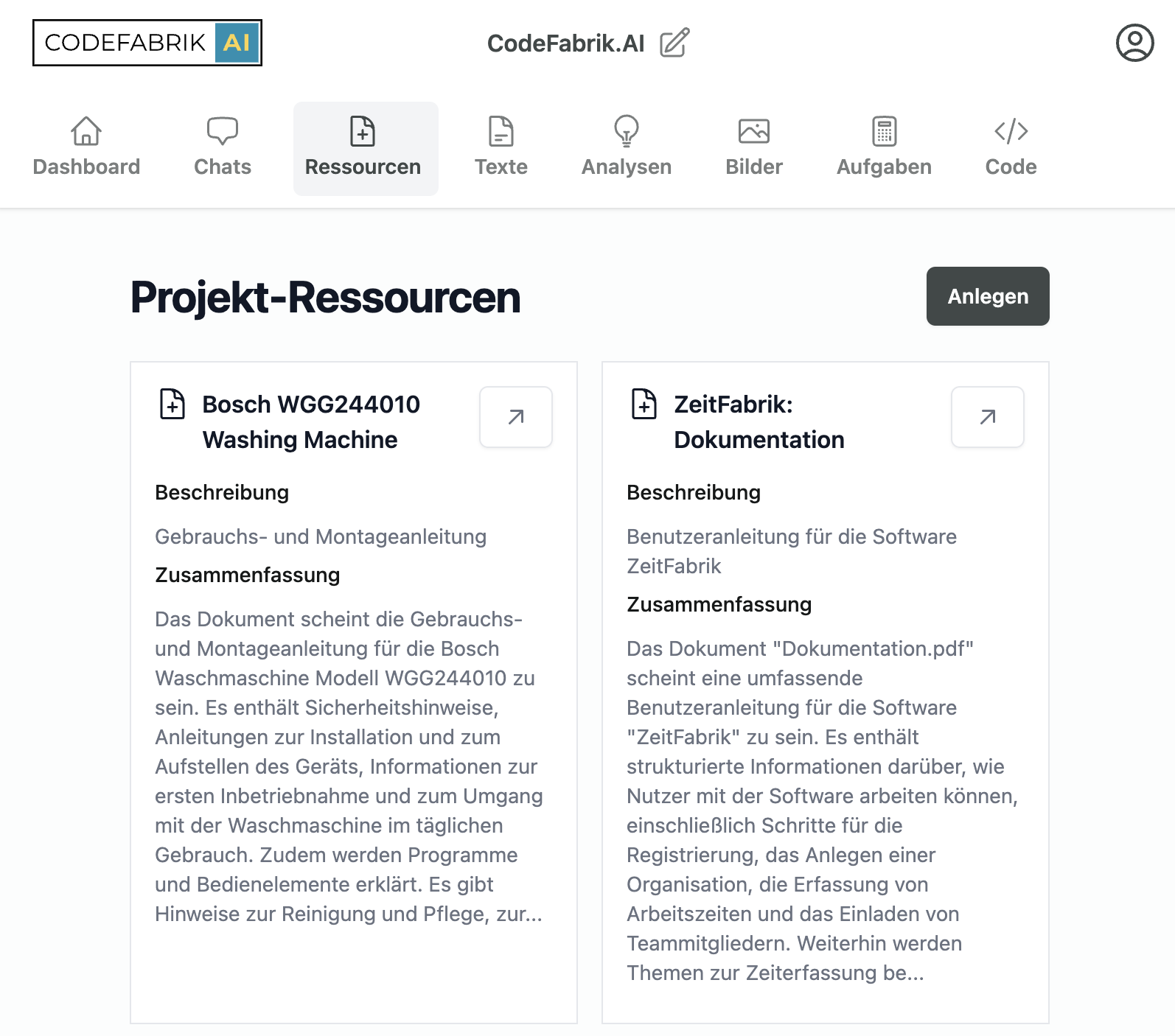The width and height of the screenshot is (1175, 1036).
Task: Select the Chats speech bubble icon
Action: coord(223,131)
